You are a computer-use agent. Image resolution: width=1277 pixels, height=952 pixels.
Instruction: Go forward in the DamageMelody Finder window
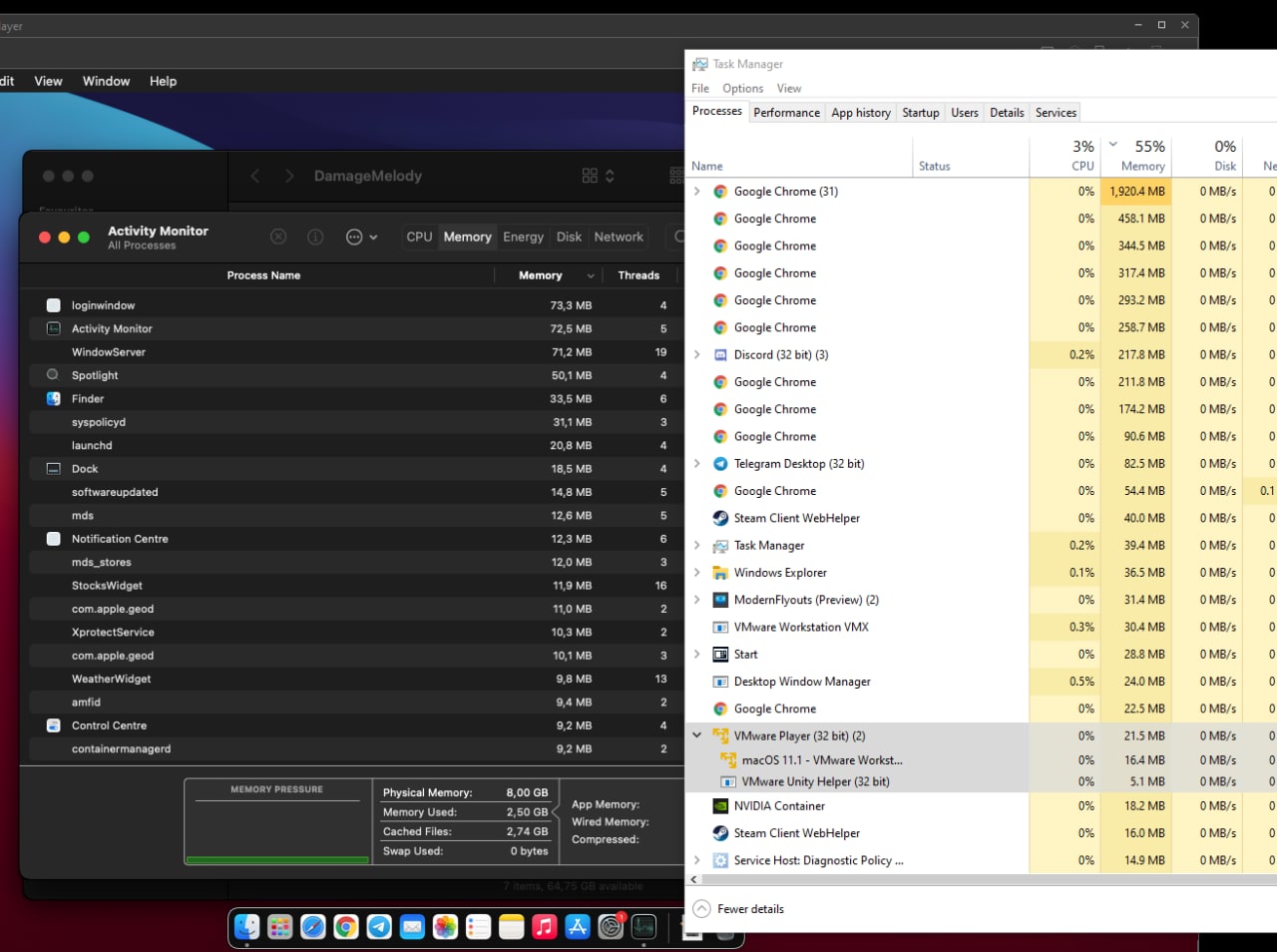[x=289, y=176]
